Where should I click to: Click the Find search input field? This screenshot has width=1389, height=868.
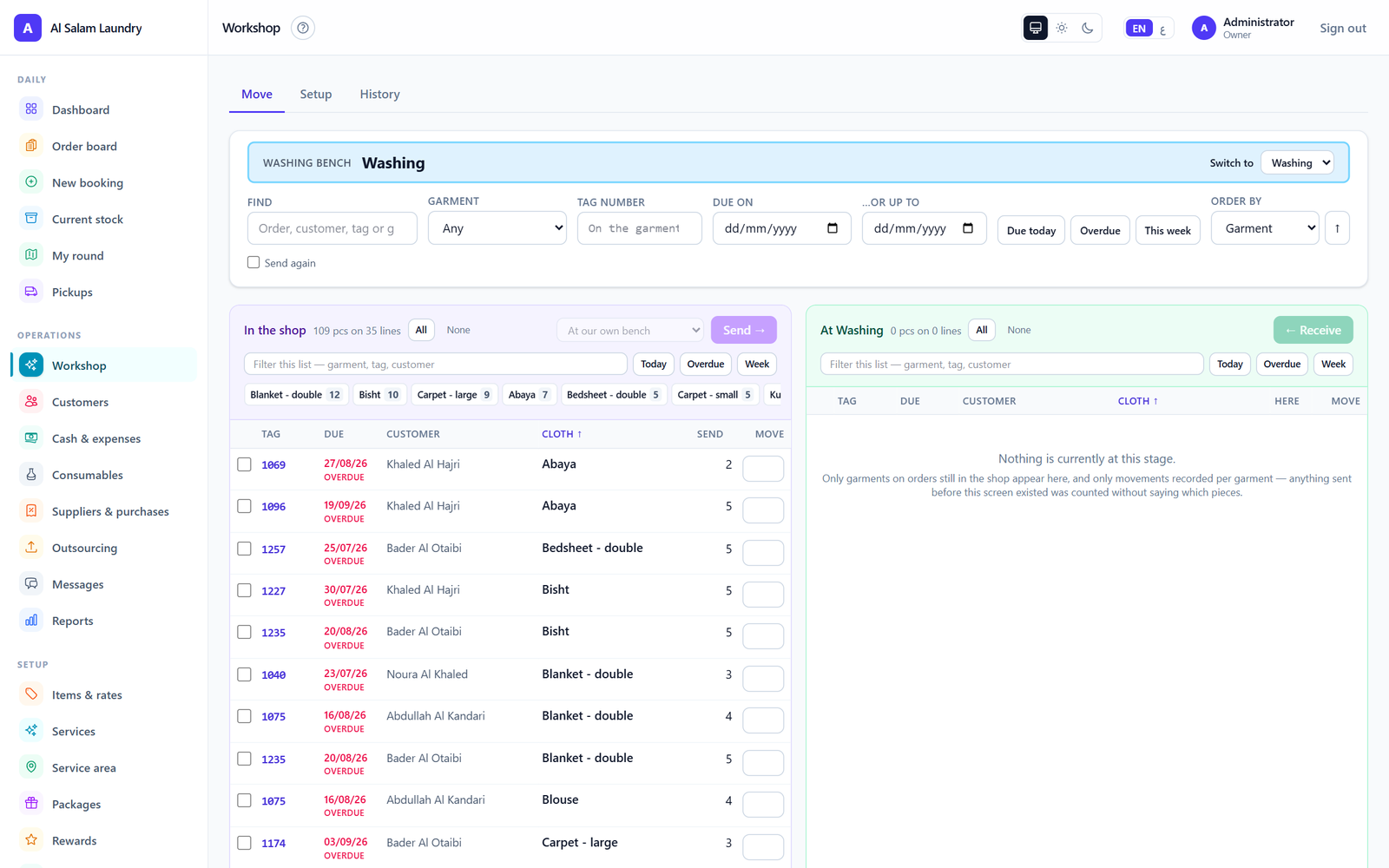[x=332, y=228]
